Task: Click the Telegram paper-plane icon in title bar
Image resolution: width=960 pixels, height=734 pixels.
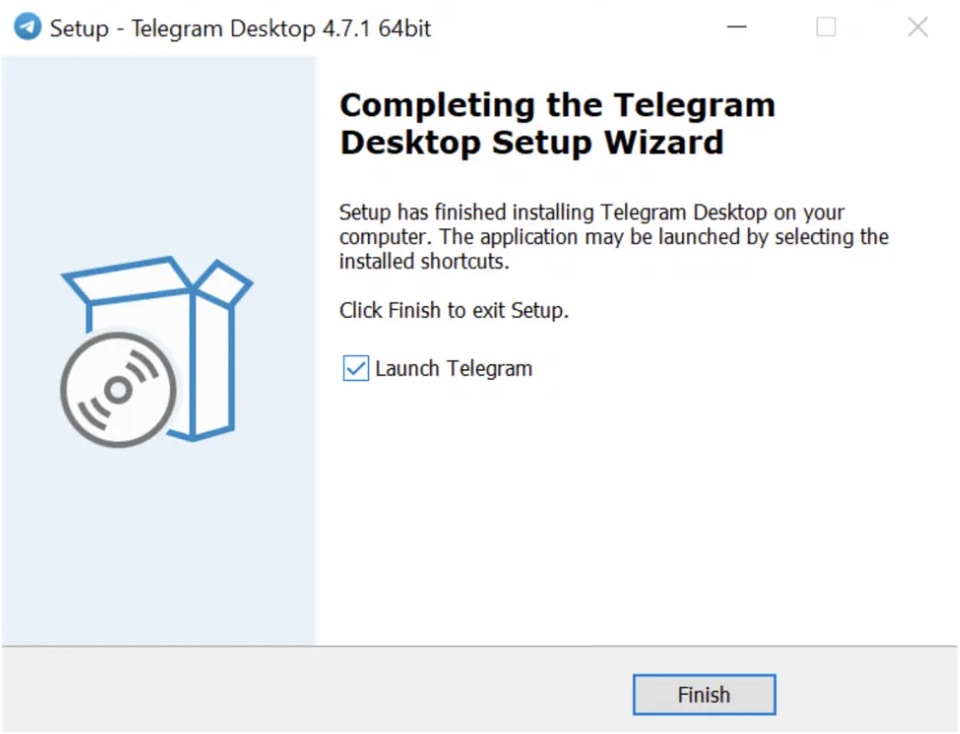Action: tap(27, 27)
